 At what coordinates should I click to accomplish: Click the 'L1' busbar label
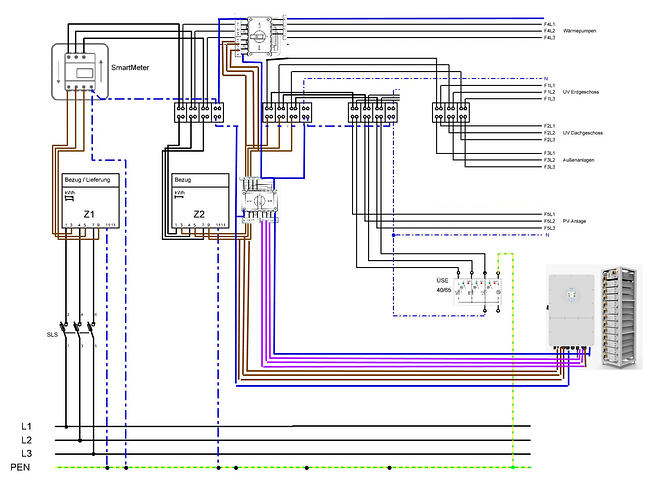point(26,426)
